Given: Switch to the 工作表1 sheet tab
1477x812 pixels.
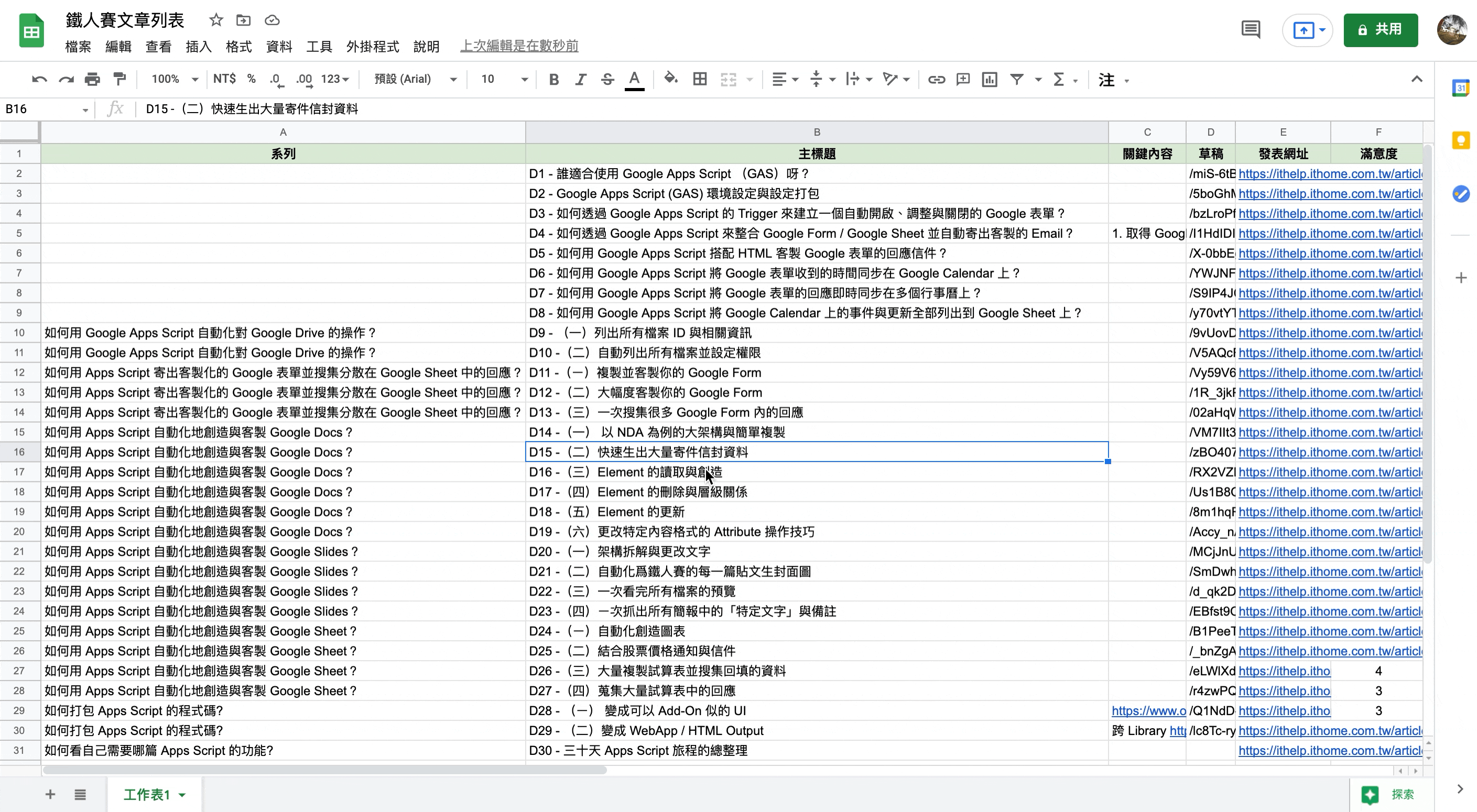Looking at the screenshot, I should [x=147, y=794].
